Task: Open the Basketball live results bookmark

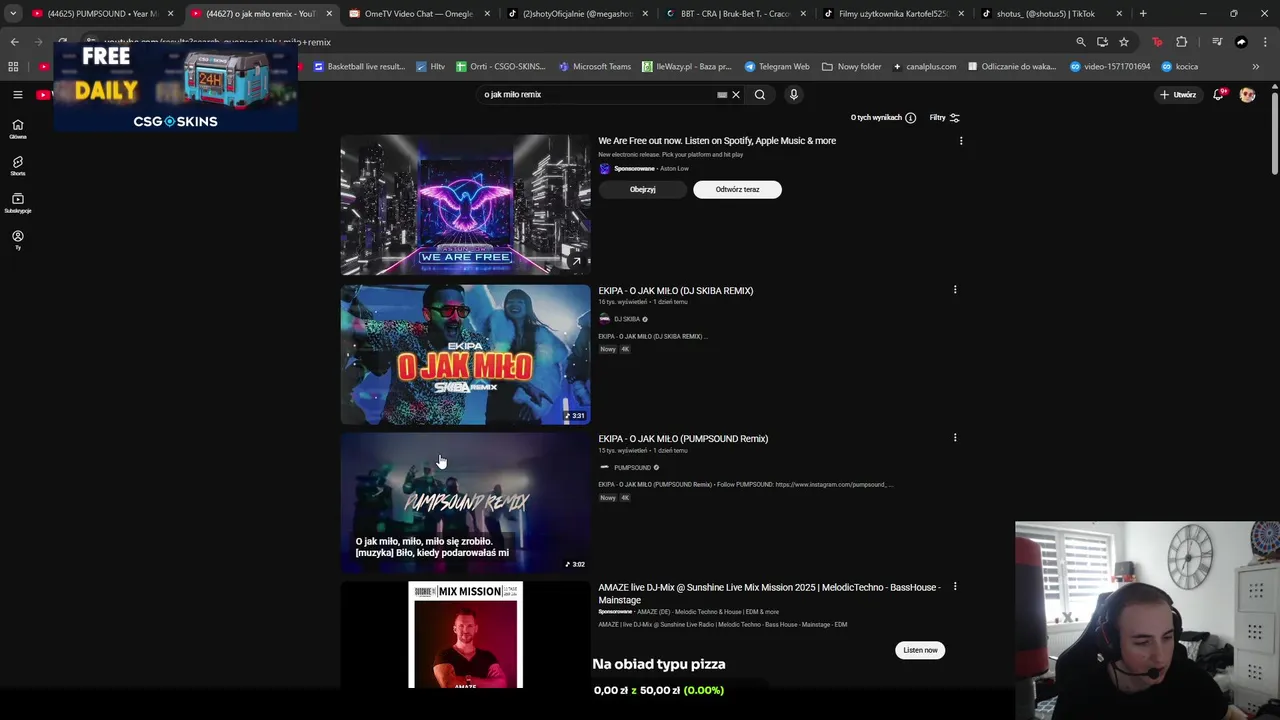Action: pos(359,67)
